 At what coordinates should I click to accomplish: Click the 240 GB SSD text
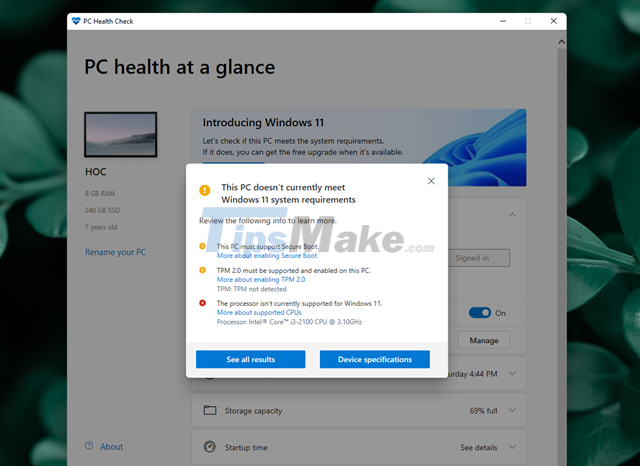point(102,210)
